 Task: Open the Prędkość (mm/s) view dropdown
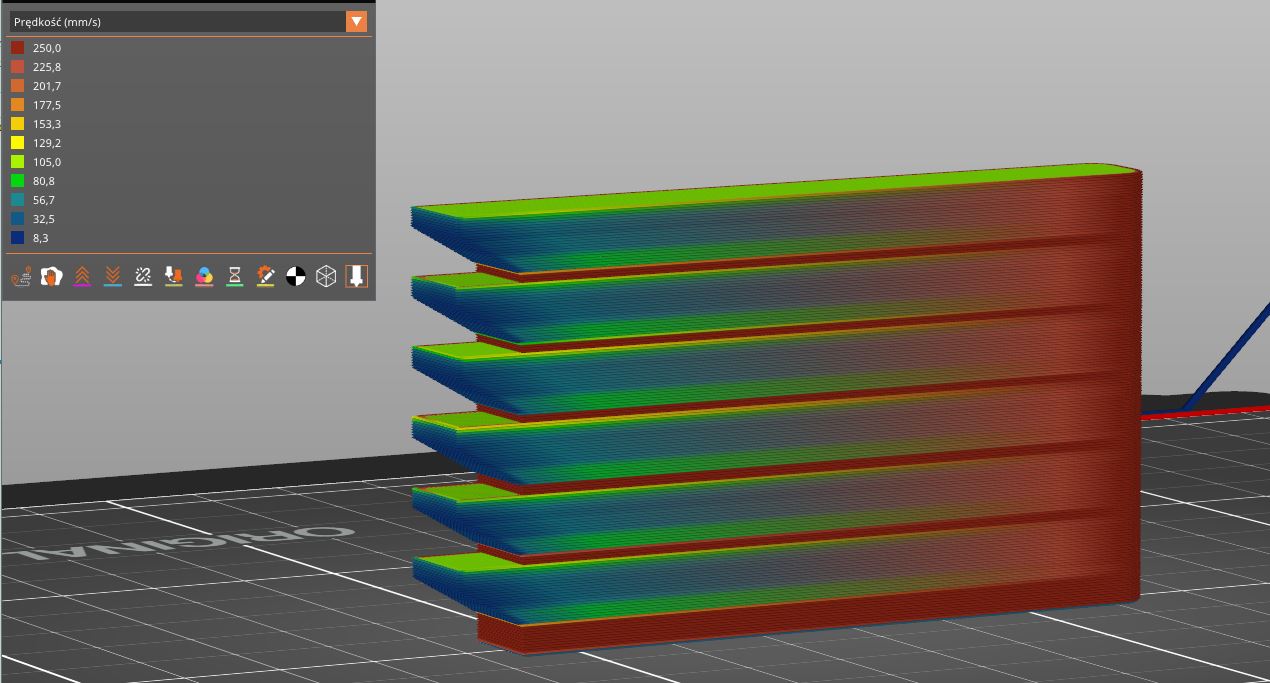[x=189, y=21]
